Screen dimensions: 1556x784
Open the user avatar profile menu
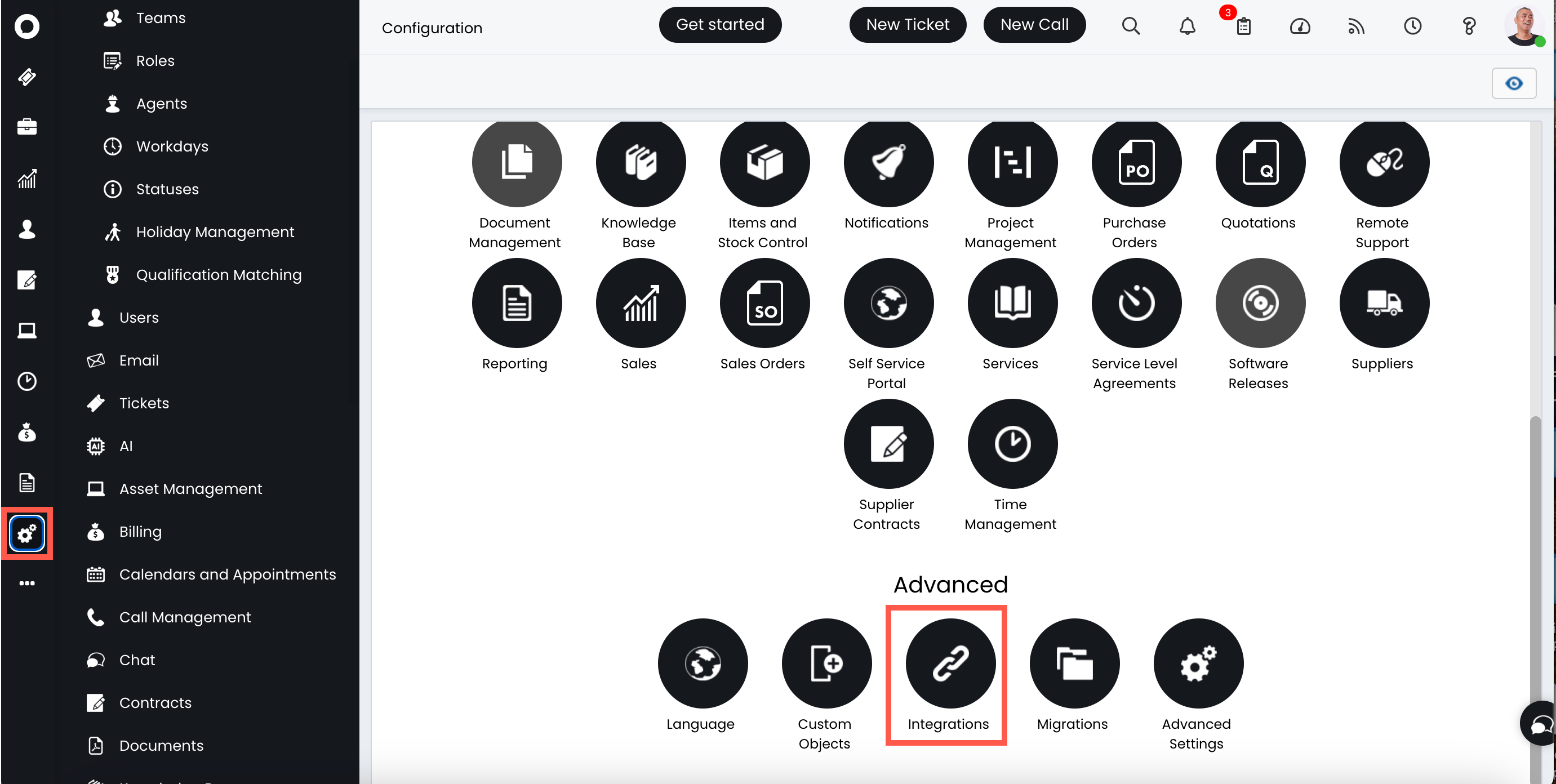[x=1523, y=26]
